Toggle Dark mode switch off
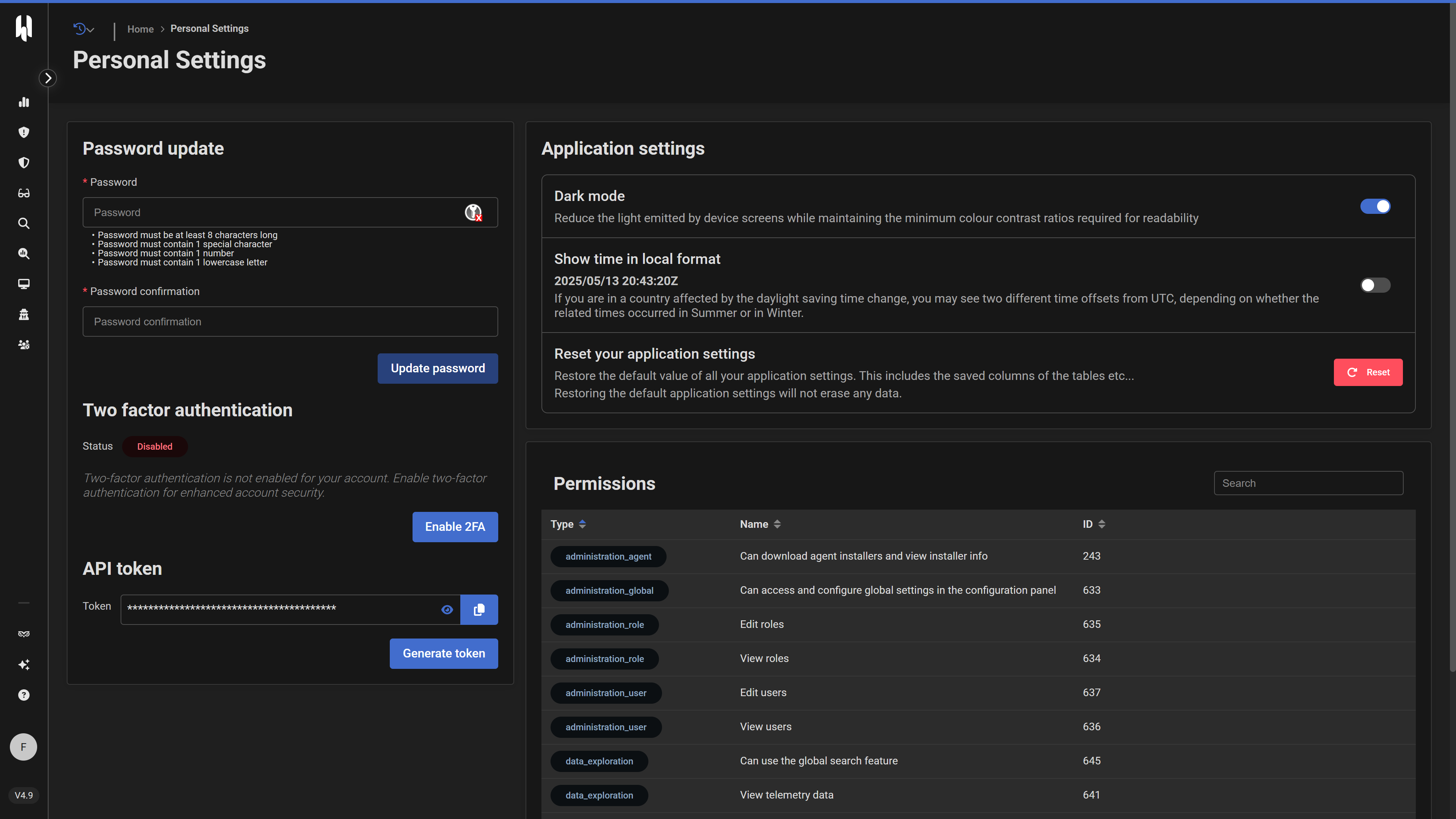 (x=1375, y=206)
